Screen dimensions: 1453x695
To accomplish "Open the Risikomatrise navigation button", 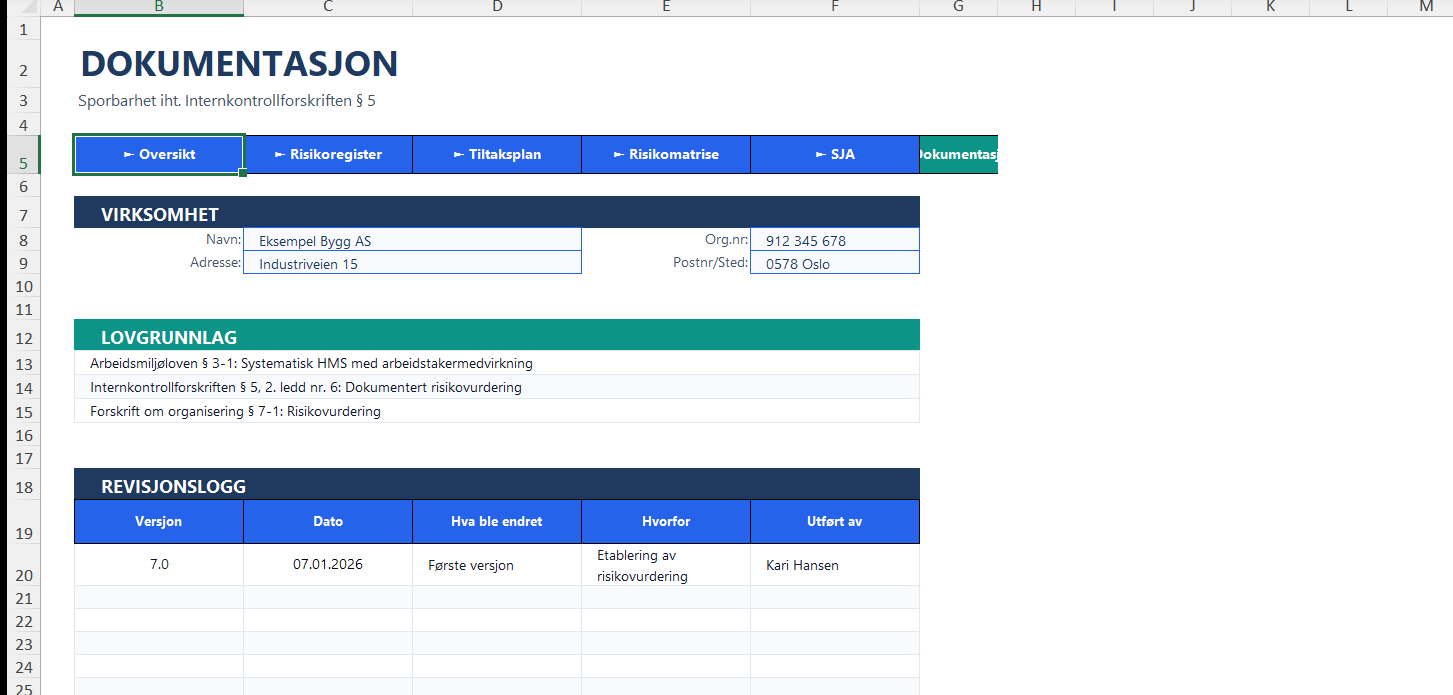I will point(665,155).
